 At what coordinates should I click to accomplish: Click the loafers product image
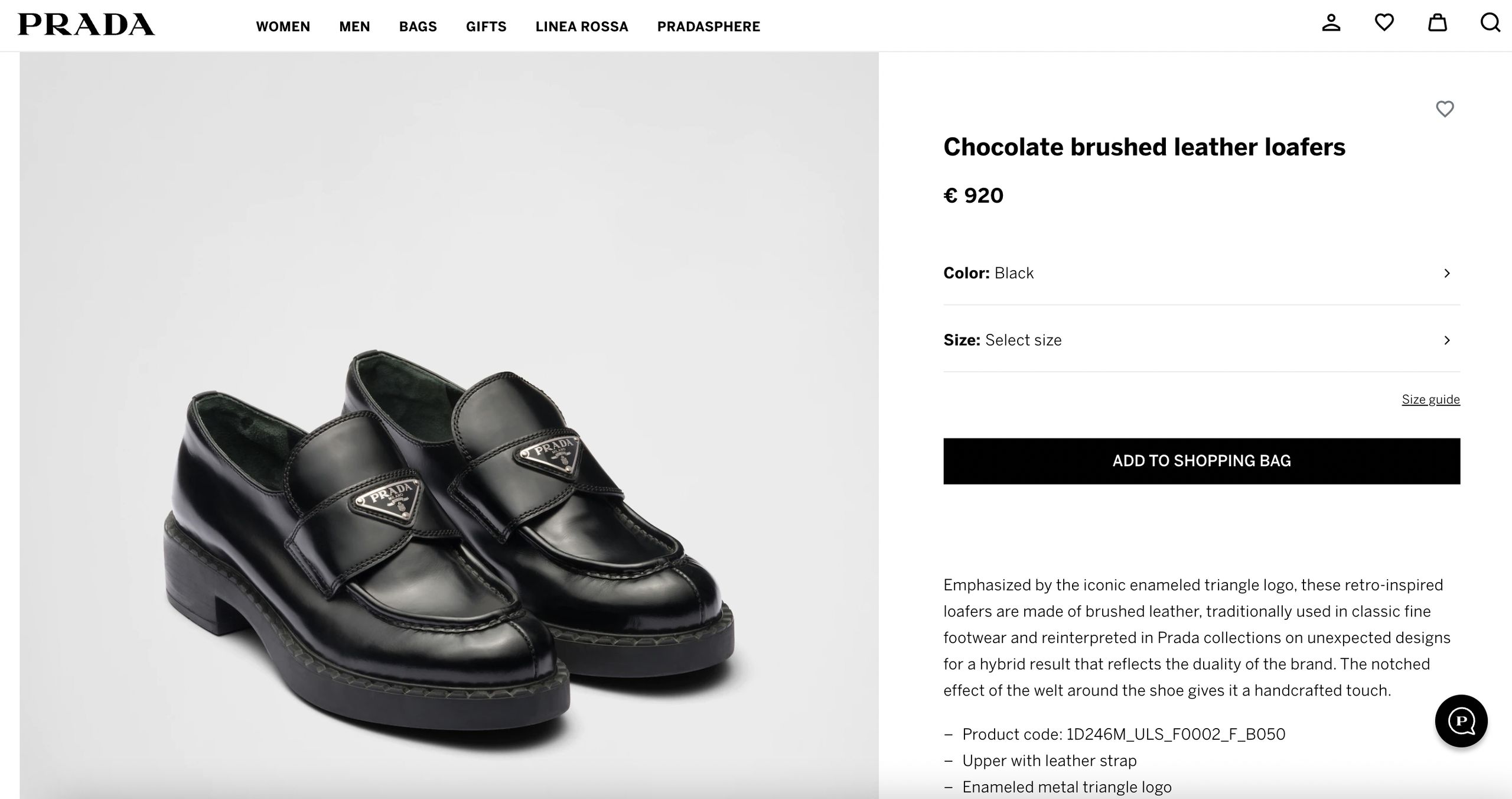coord(449,532)
